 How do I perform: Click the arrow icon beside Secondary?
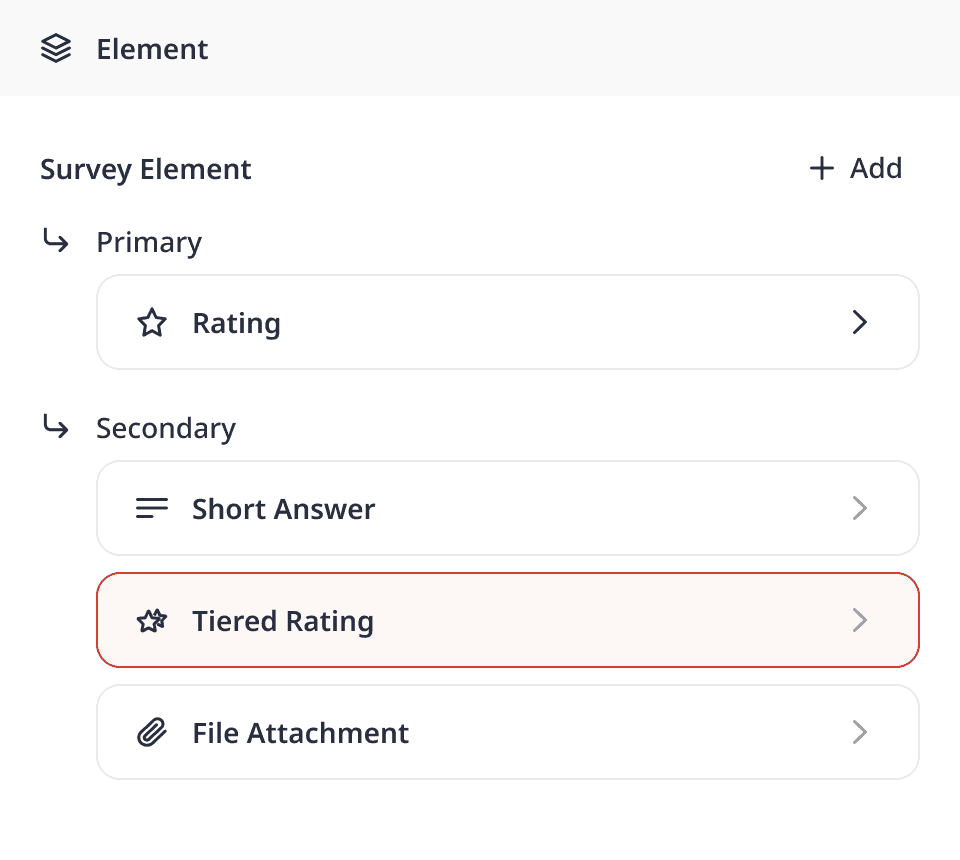56,428
